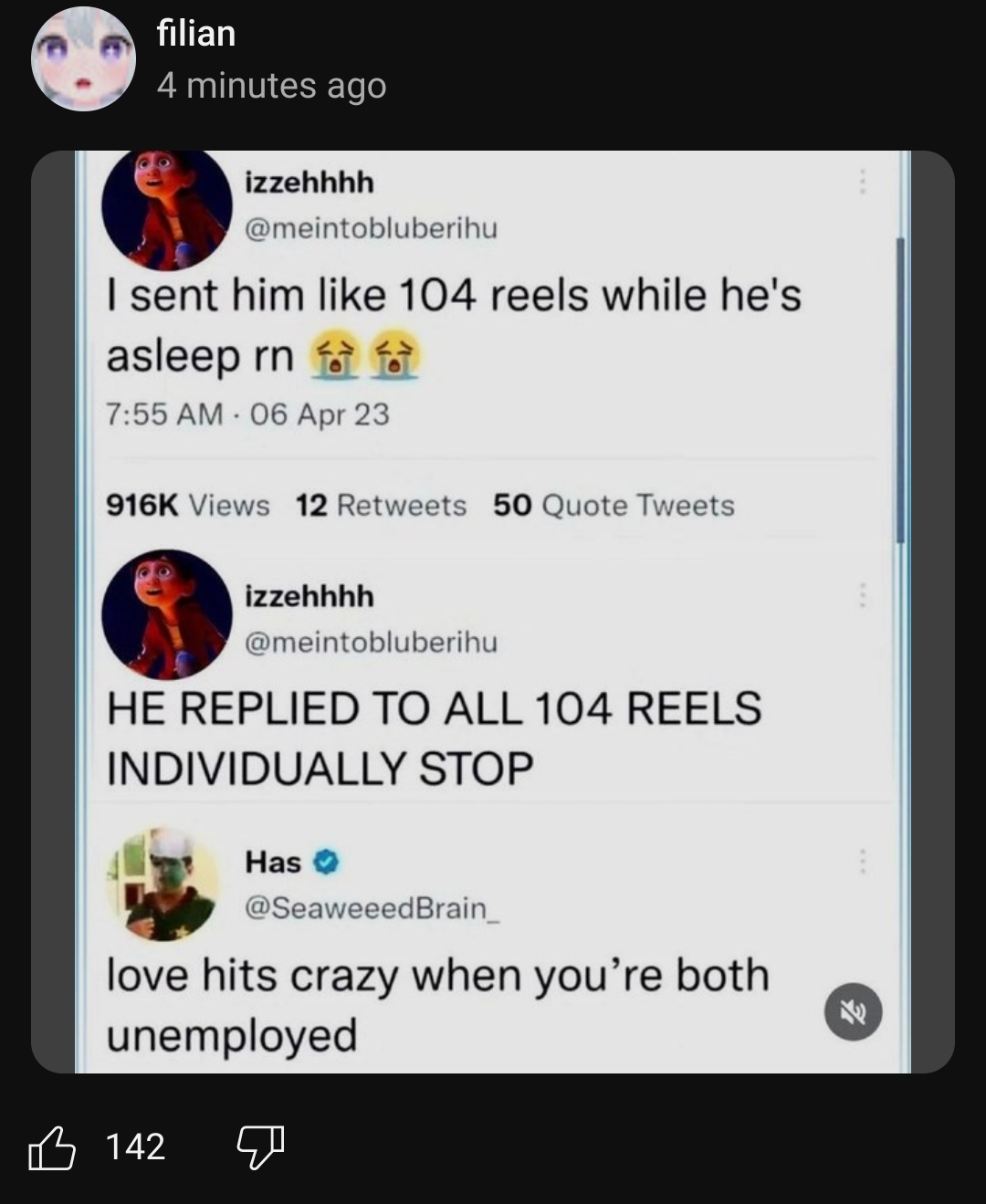This screenshot has height=1204, width=986.
Task: Click the Has user profile picture
Action: [x=163, y=885]
